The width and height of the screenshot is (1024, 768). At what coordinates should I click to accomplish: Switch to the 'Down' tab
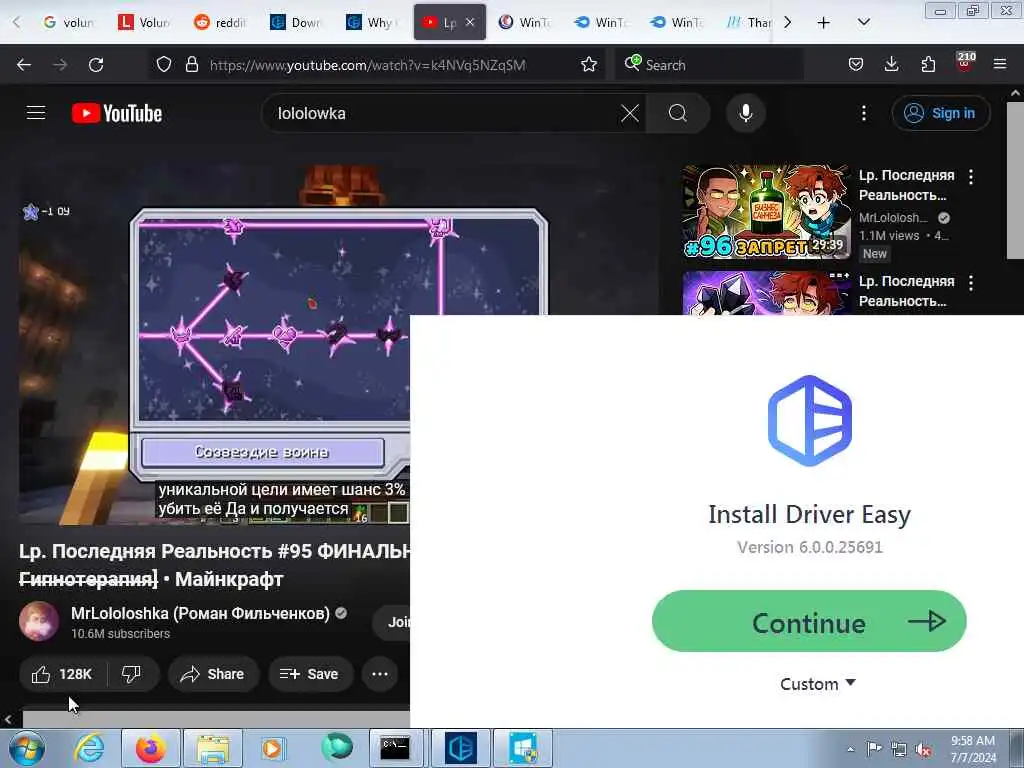point(296,22)
